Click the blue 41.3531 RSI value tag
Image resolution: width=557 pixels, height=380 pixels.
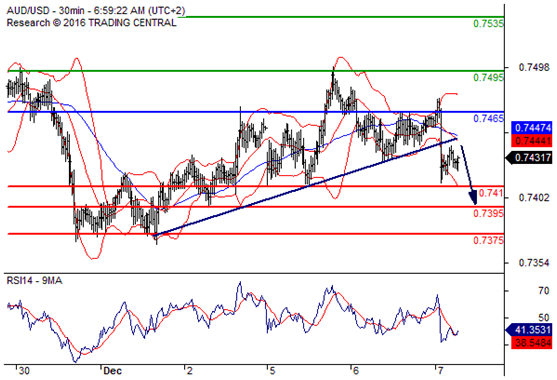[x=529, y=330]
